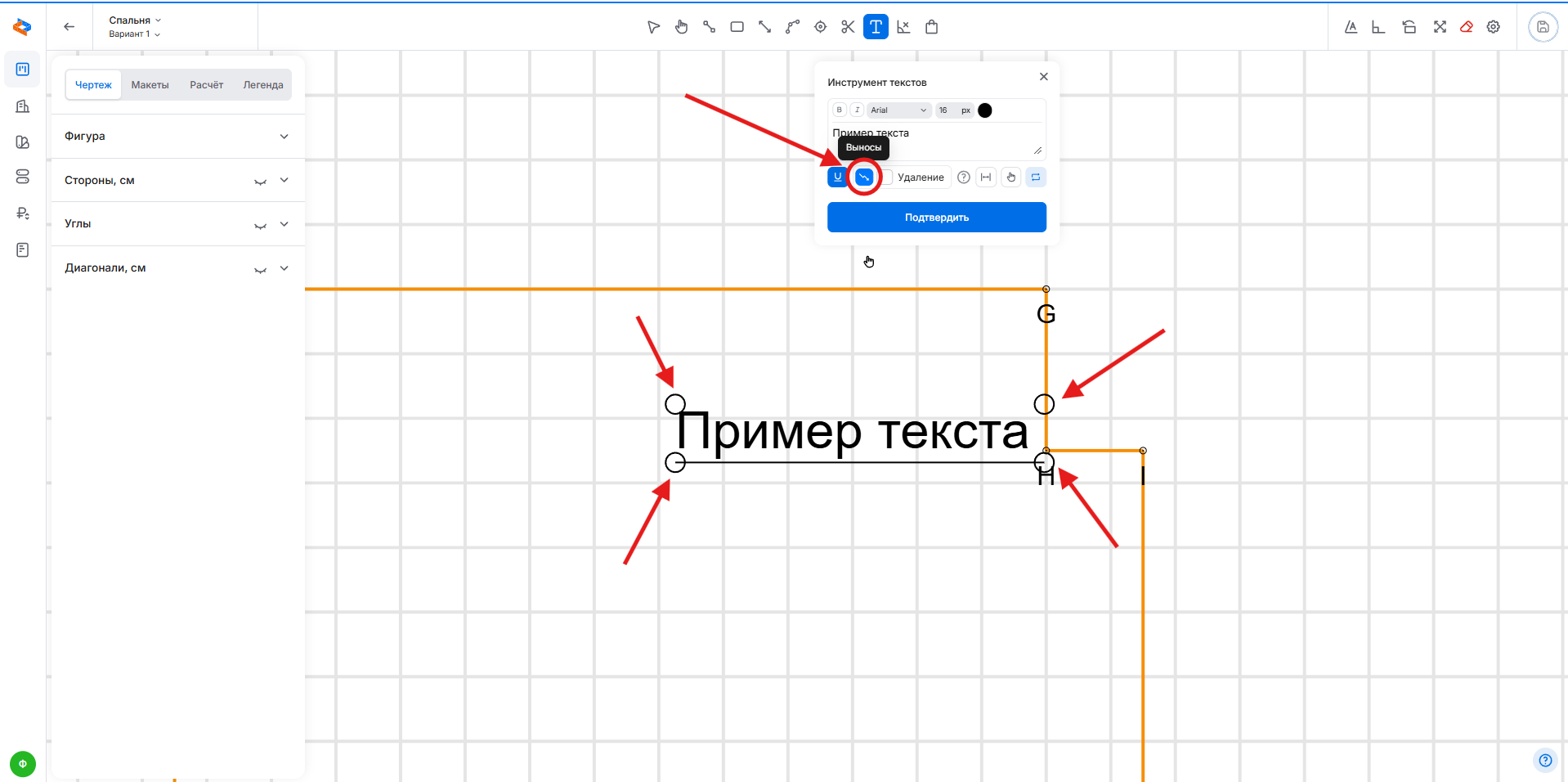Switch to the Макеты tab
Screen dimensions: 1568x782
coord(150,85)
